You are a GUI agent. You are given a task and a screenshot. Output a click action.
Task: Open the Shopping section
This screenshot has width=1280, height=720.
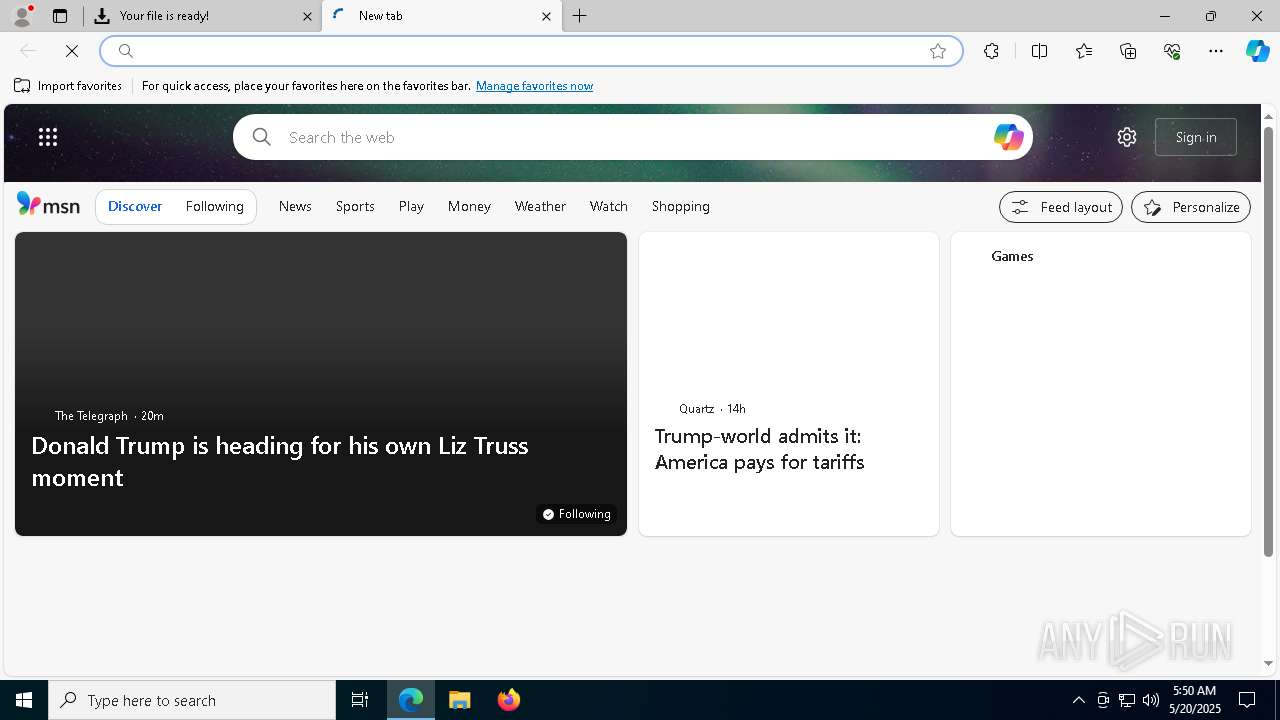click(681, 206)
